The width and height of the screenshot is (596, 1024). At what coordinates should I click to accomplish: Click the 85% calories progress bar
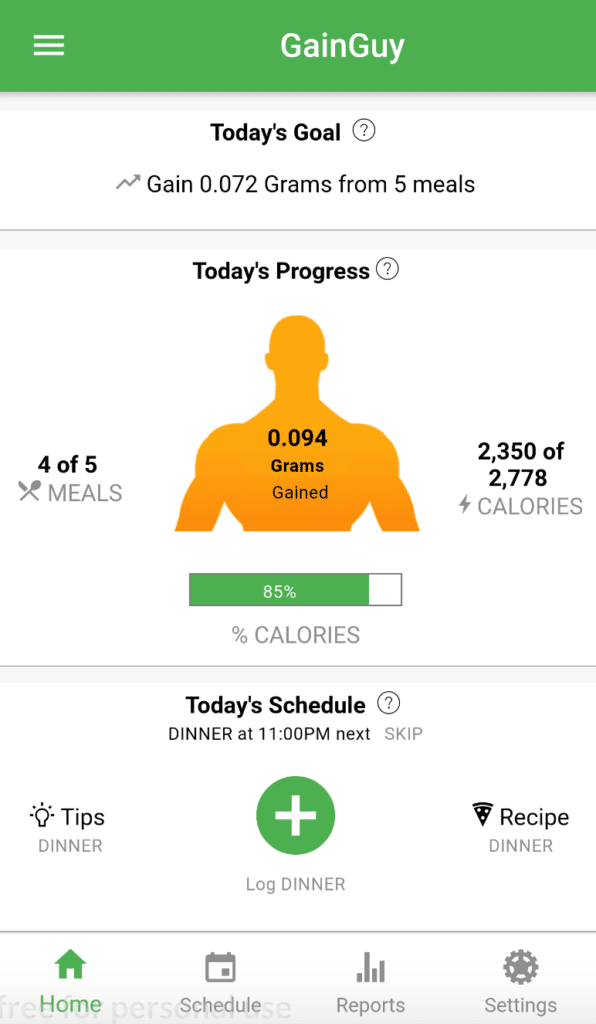click(x=295, y=589)
